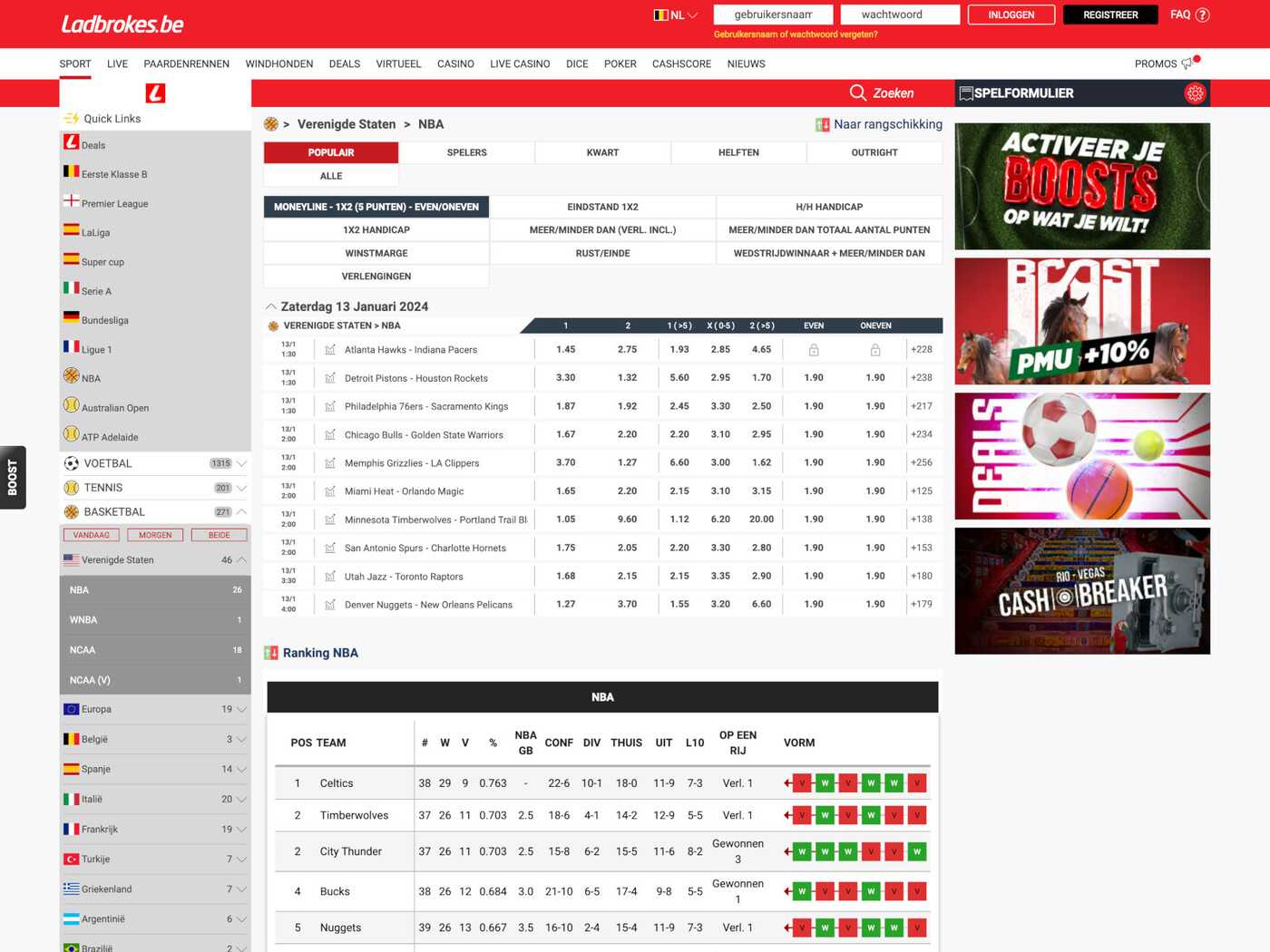Screen dimensions: 1270x952
Task: Click the Premier League England flag icon
Action: [x=72, y=200]
